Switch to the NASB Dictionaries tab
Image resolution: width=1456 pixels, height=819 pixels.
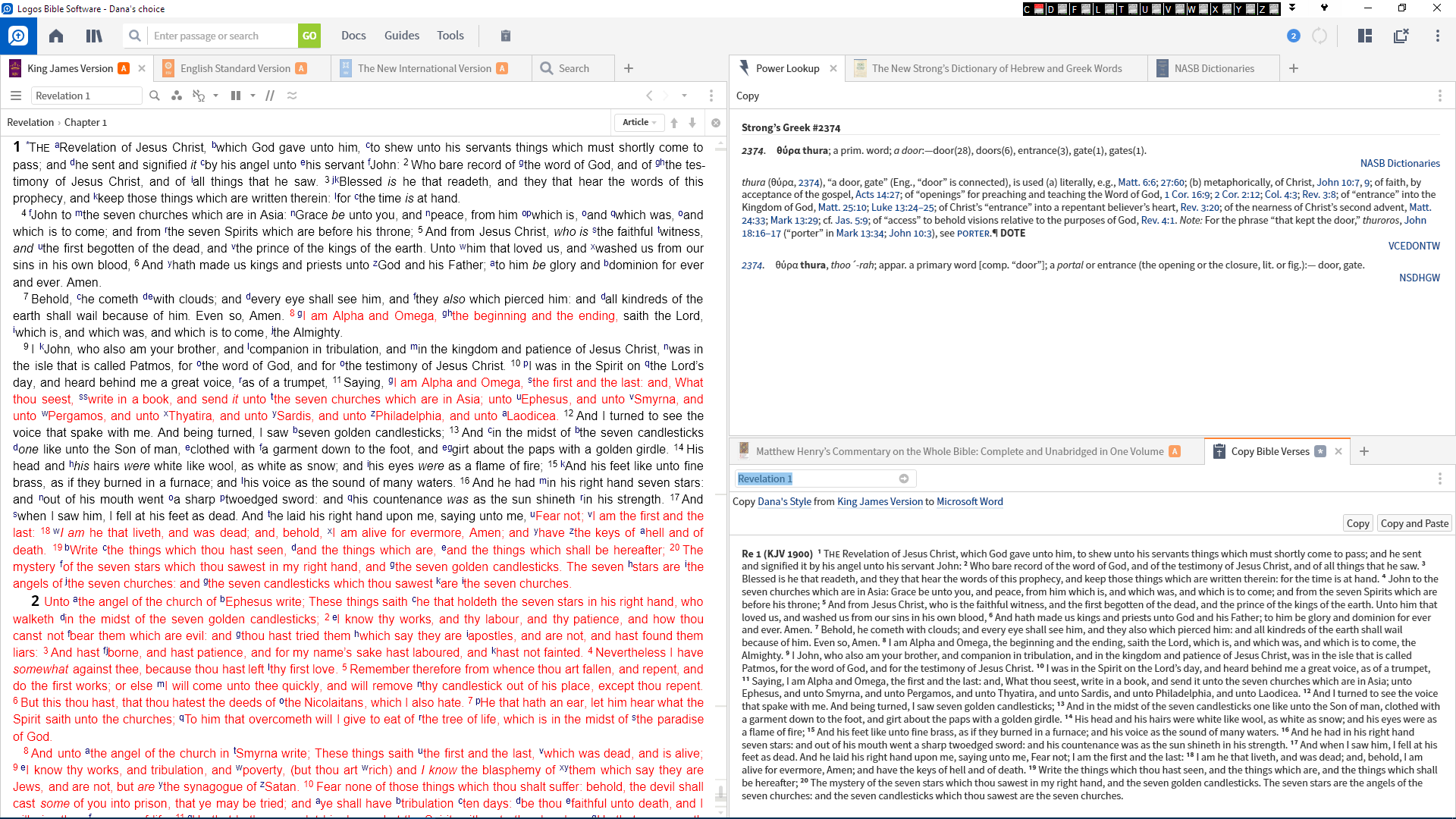point(1214,68)
